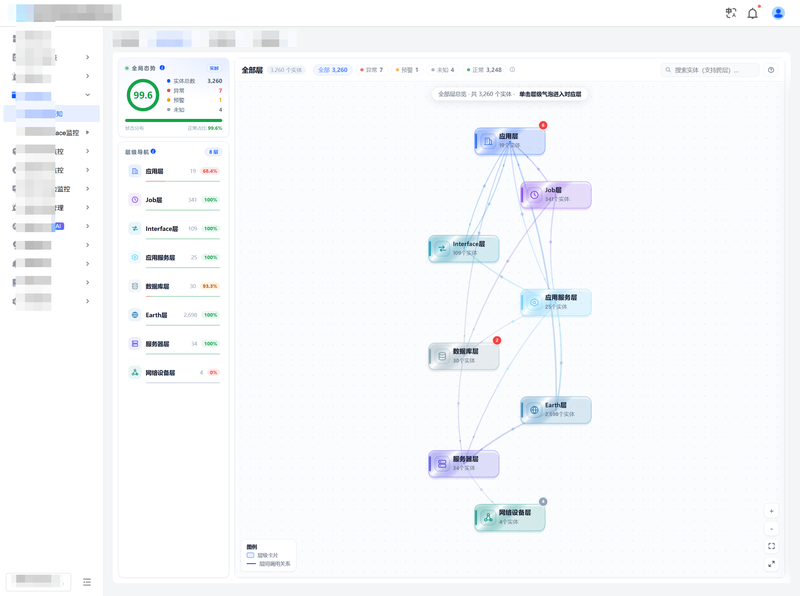
Task: Click the 3,260 个实体 count pill
Action: click(286, 70)
